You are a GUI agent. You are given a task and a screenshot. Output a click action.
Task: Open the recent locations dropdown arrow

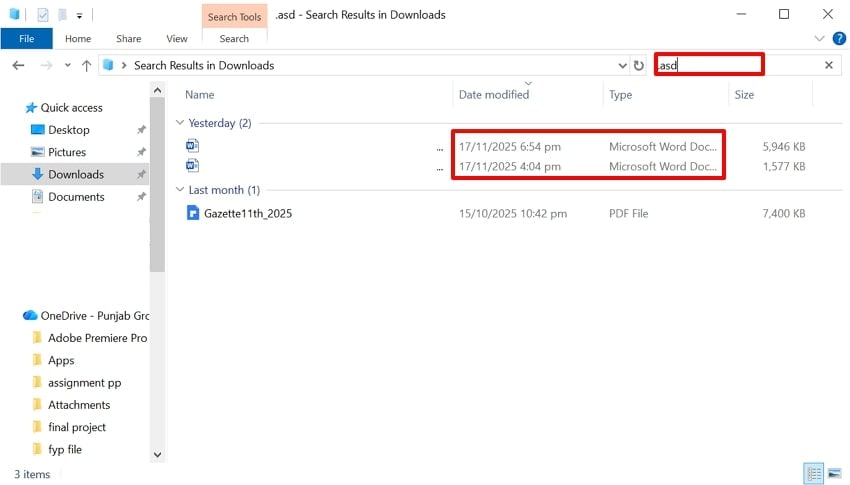click(x=67, y=66)
